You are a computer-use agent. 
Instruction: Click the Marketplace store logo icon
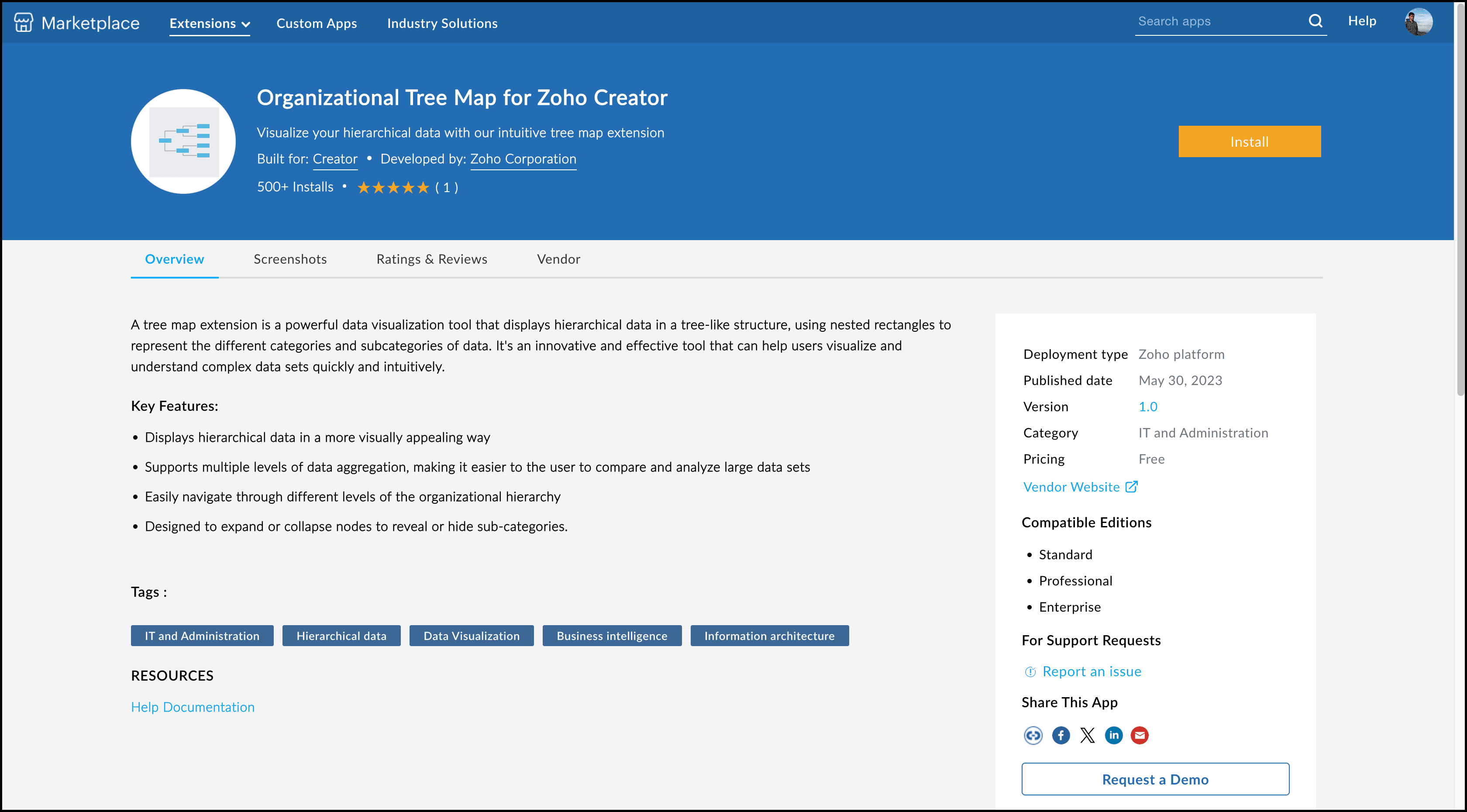[23, 23]
